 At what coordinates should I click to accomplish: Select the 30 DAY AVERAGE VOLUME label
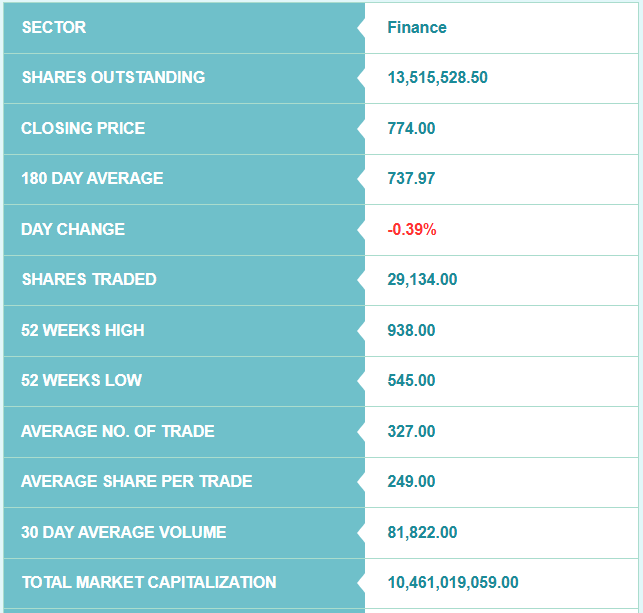(124, 533)
